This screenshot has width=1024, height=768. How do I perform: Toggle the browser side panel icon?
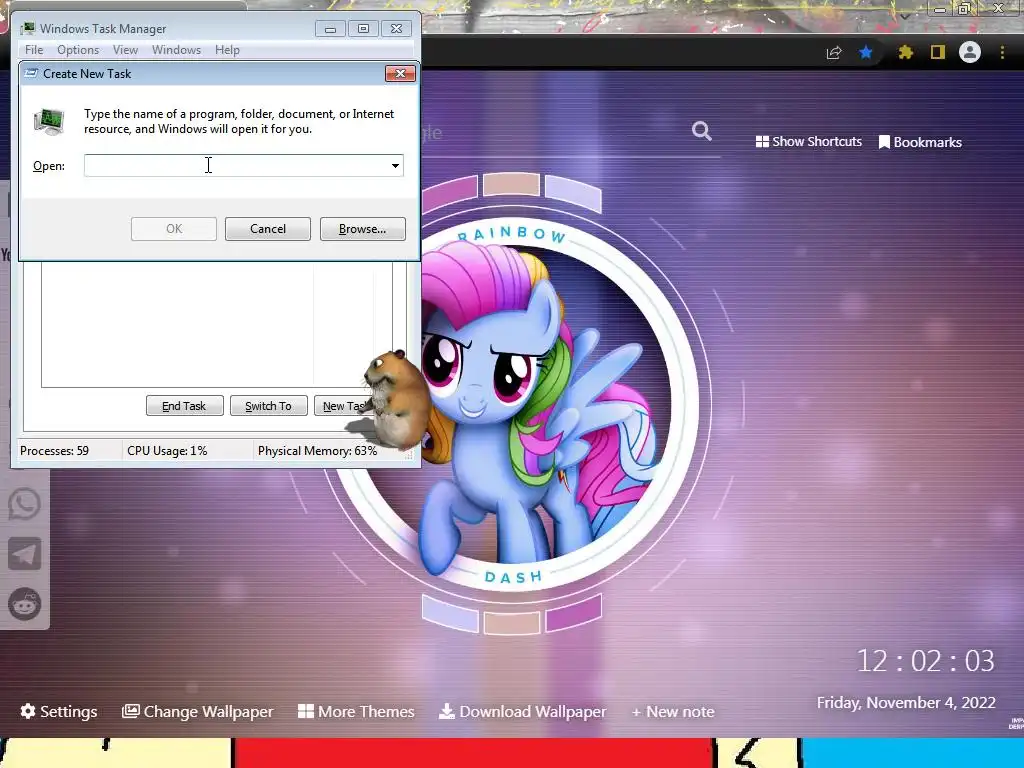tap(938, 52)
